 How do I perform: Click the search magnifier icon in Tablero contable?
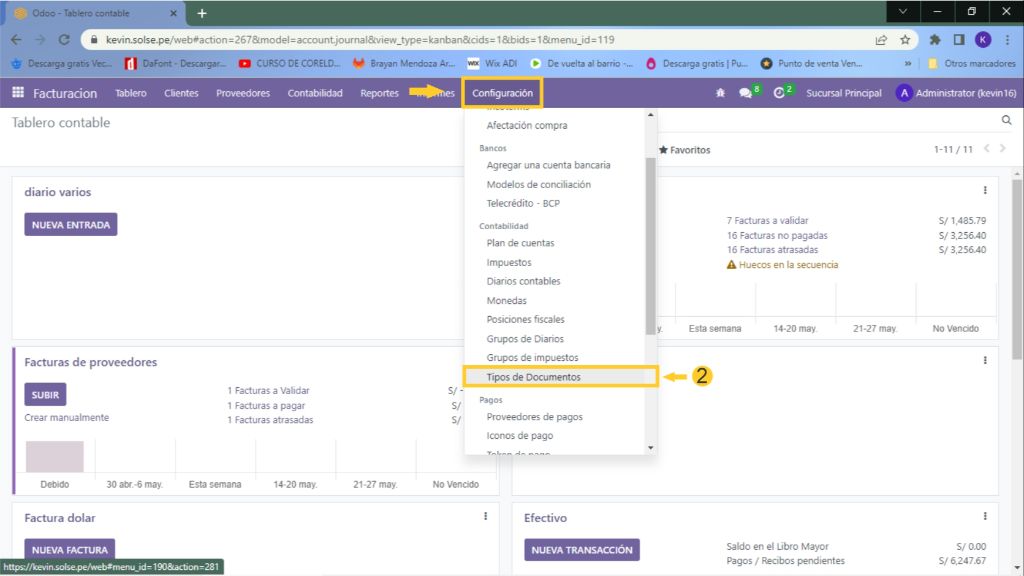tap(1006, 120)
